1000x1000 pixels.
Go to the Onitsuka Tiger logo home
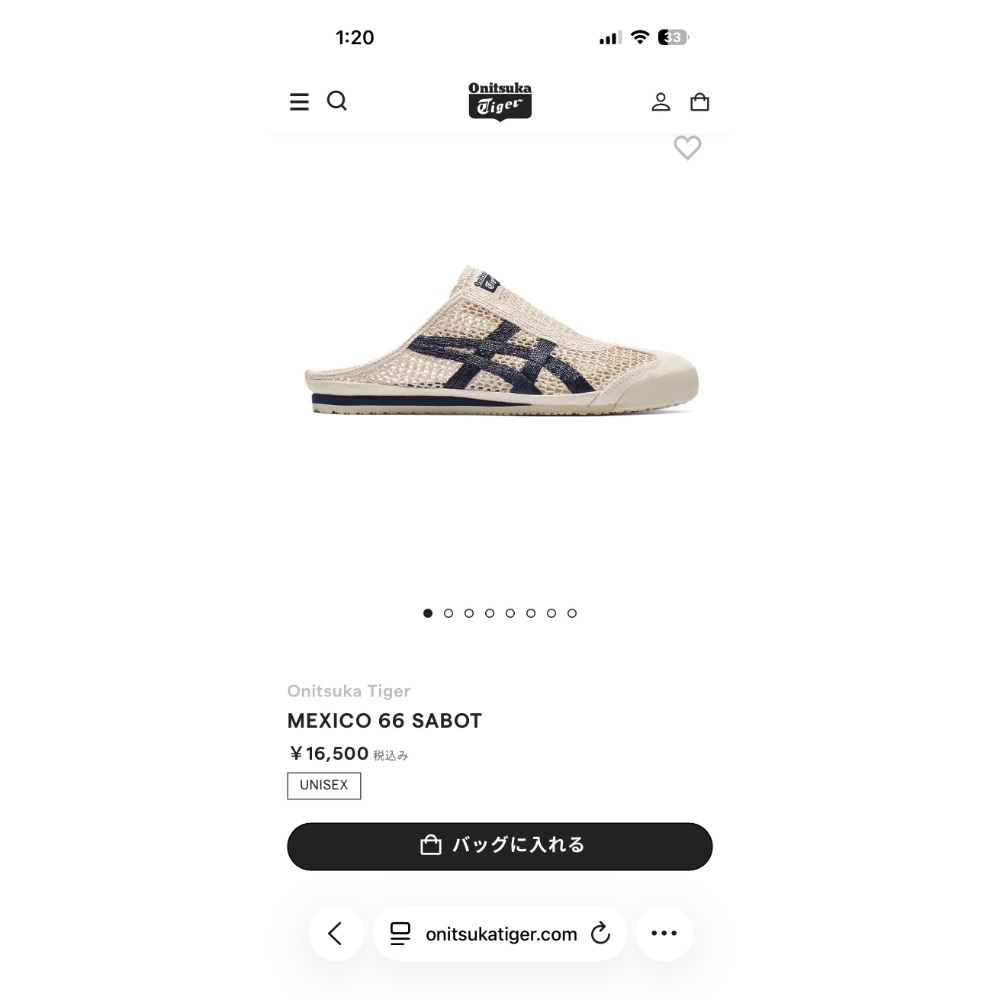point(500,101)
